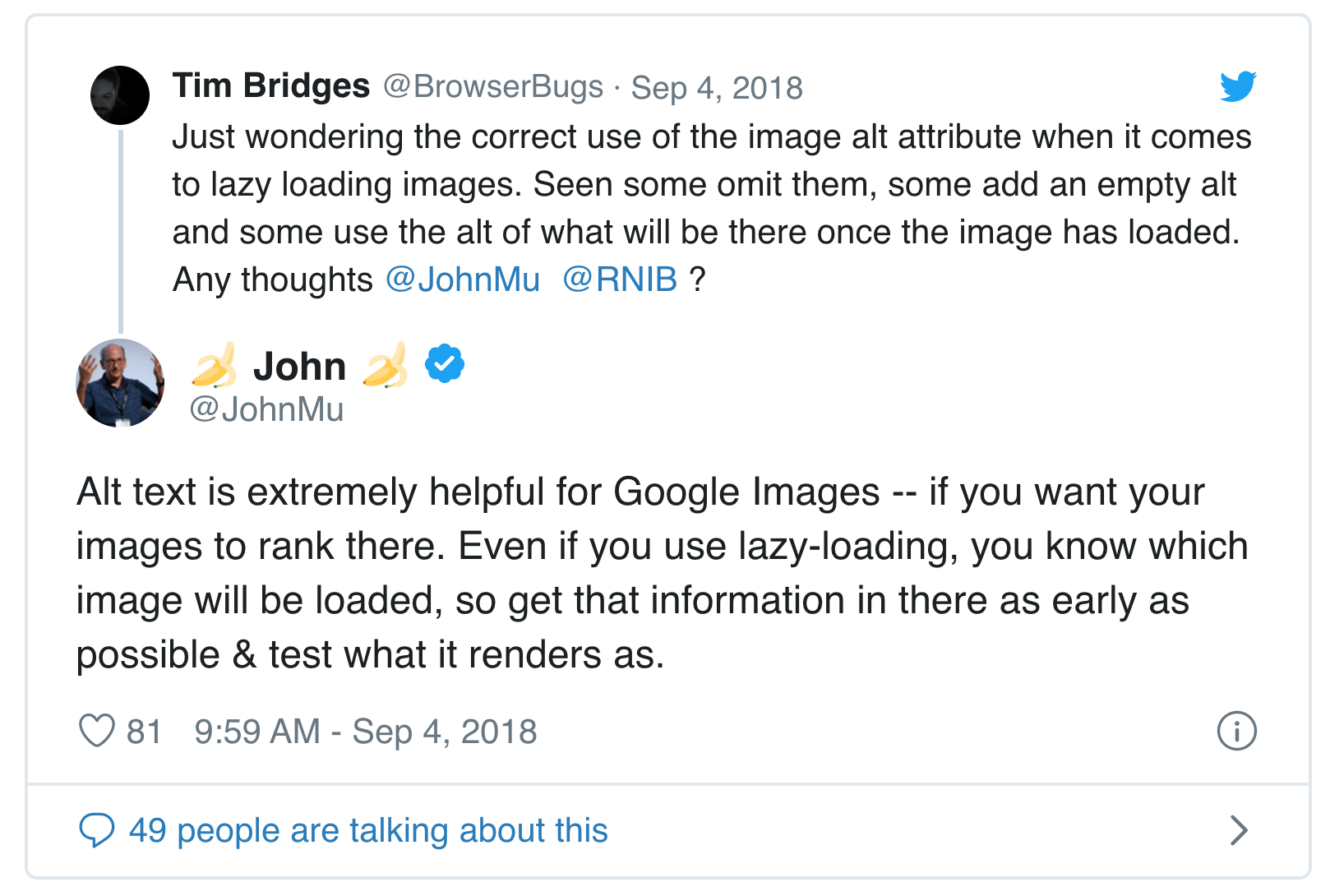Expand conversation with right chevron arrow

1238,830
